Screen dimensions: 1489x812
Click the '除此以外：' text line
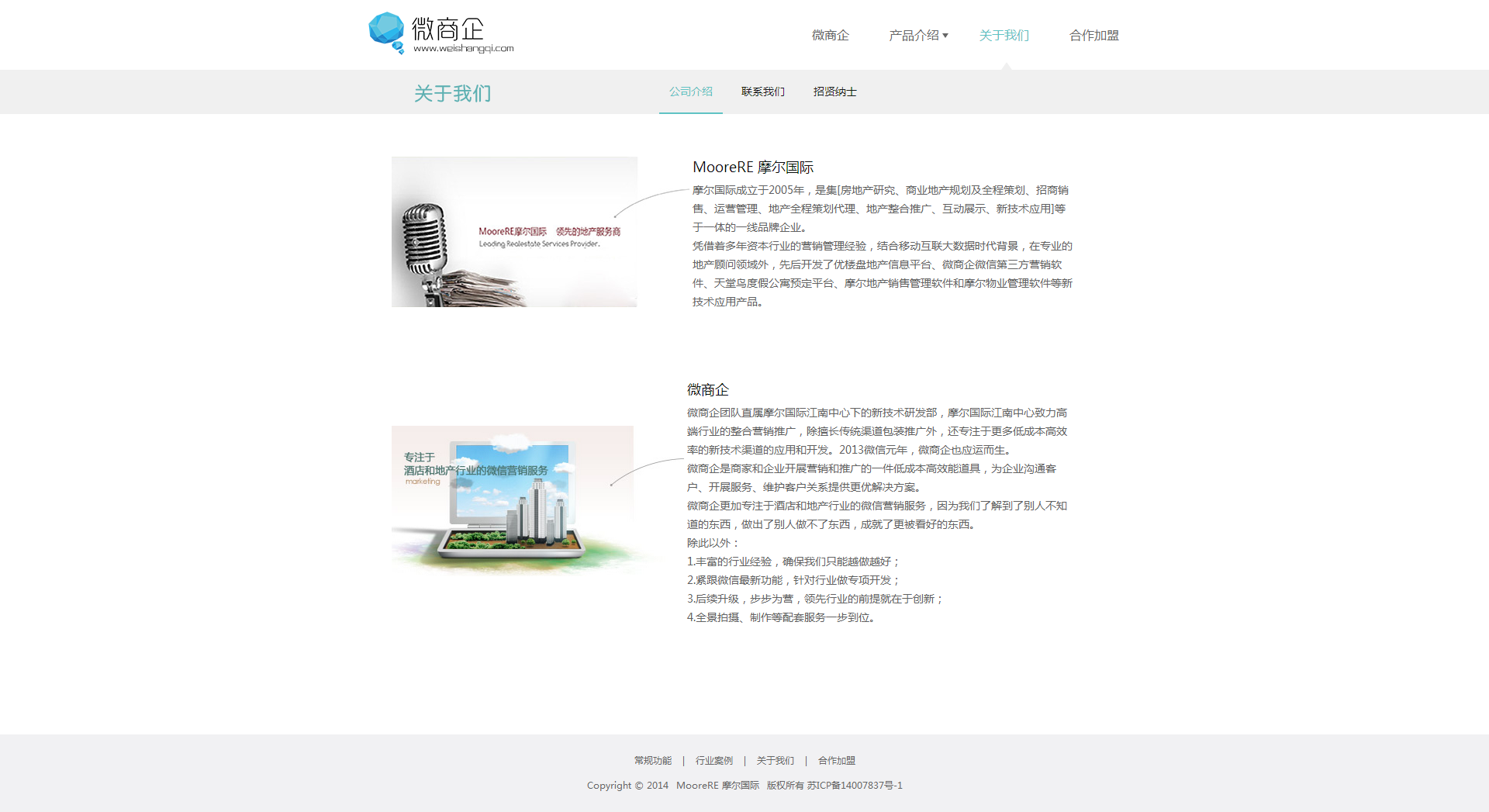[713, 543]
